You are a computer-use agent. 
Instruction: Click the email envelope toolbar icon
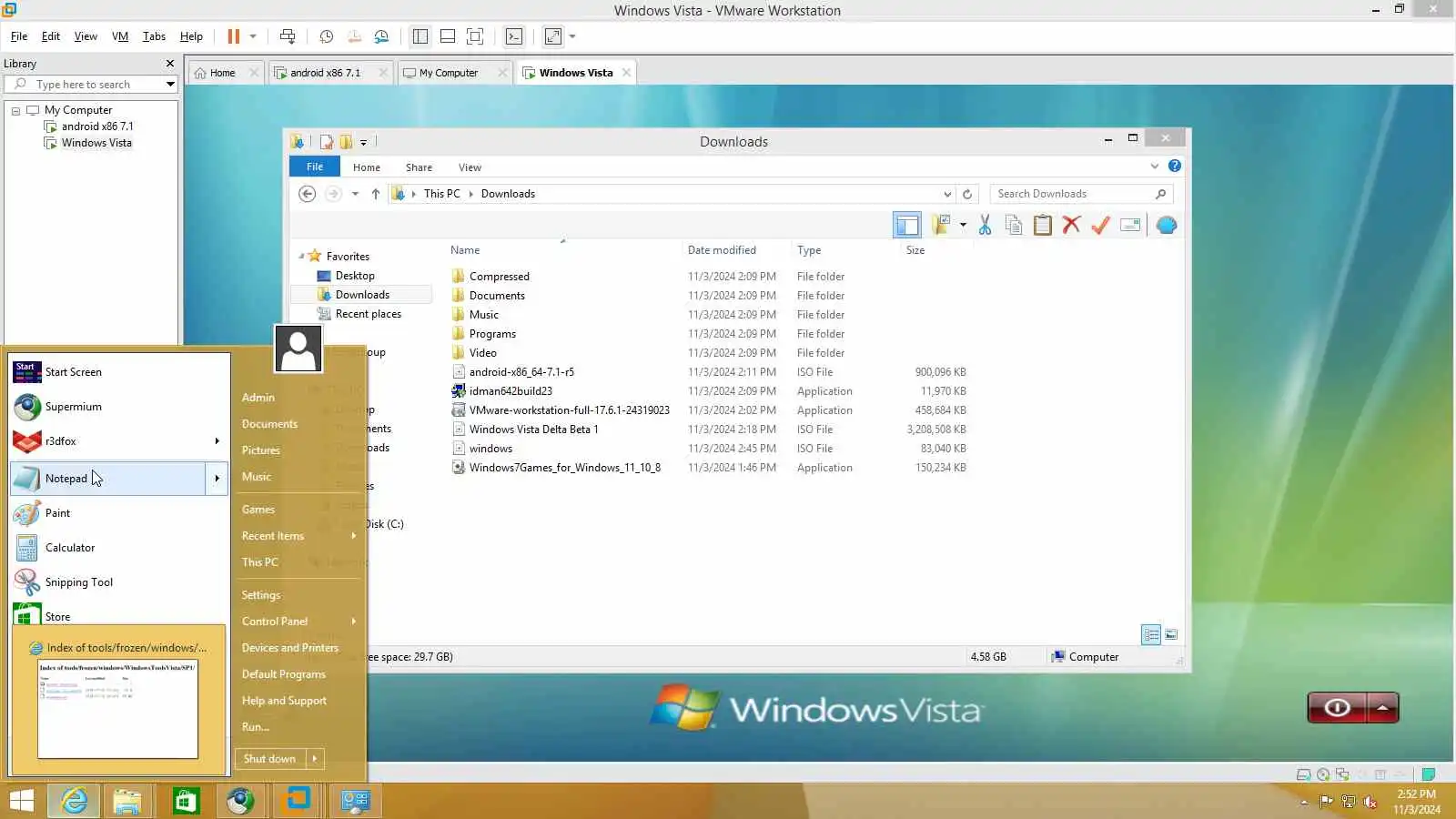[1130, 225]
